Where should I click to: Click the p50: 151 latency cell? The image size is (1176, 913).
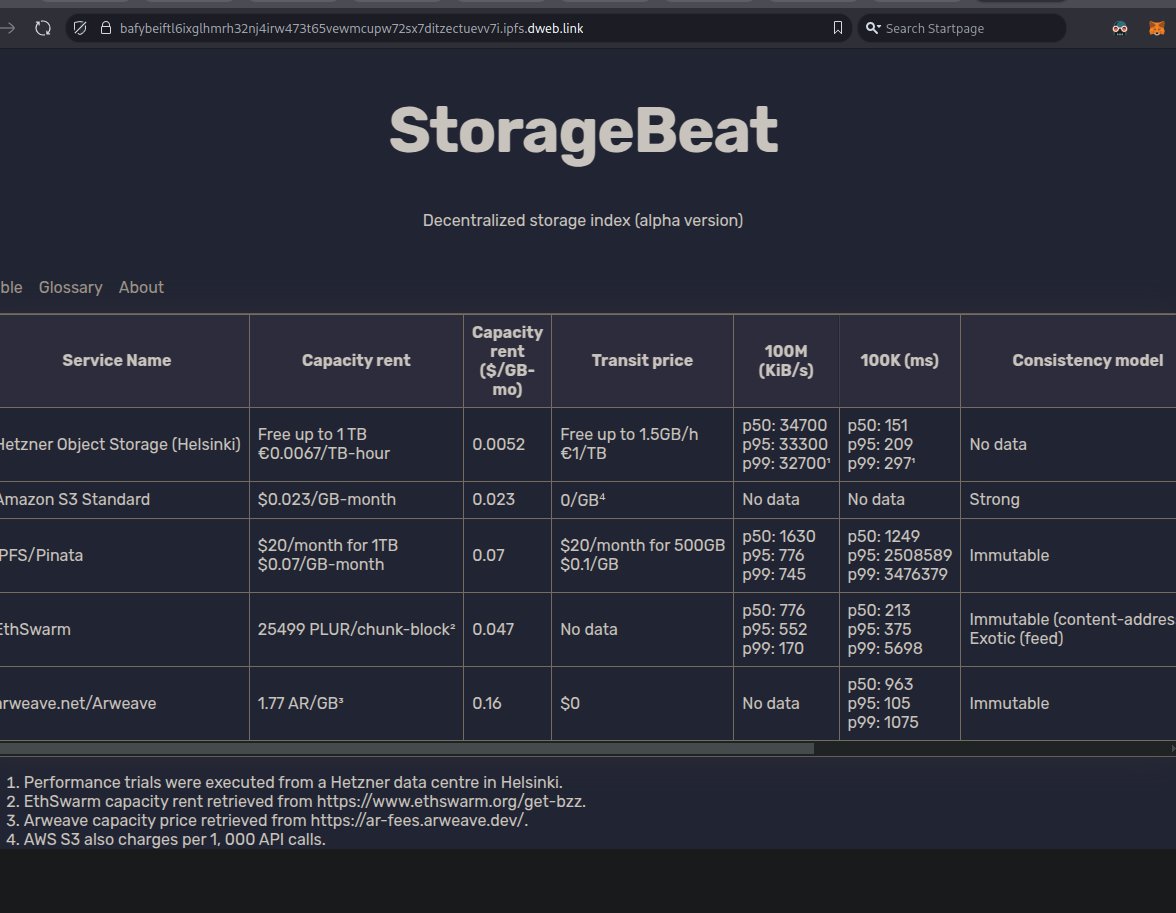[x=899, y=444]
